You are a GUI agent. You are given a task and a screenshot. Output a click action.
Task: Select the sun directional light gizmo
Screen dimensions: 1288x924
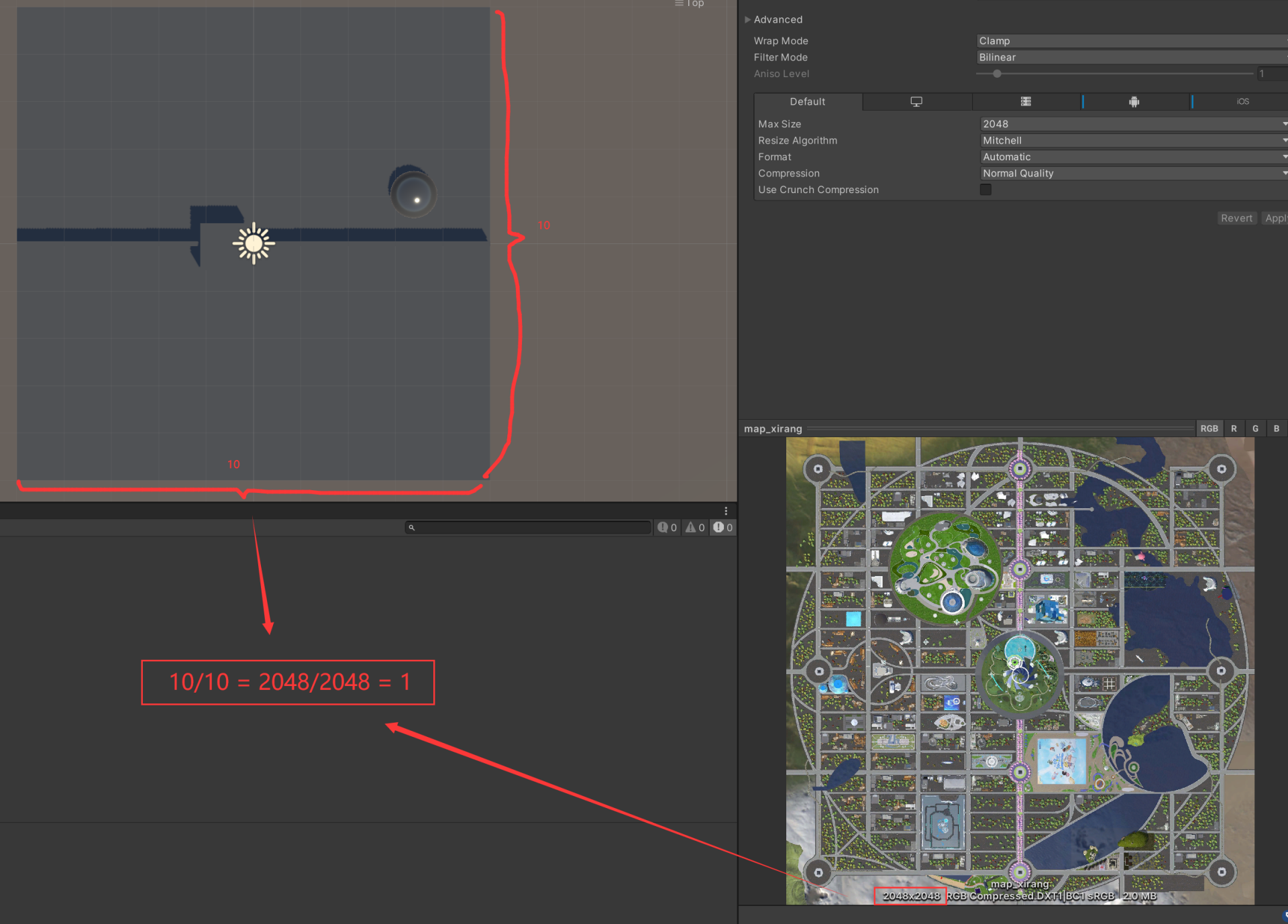[254, 243]
